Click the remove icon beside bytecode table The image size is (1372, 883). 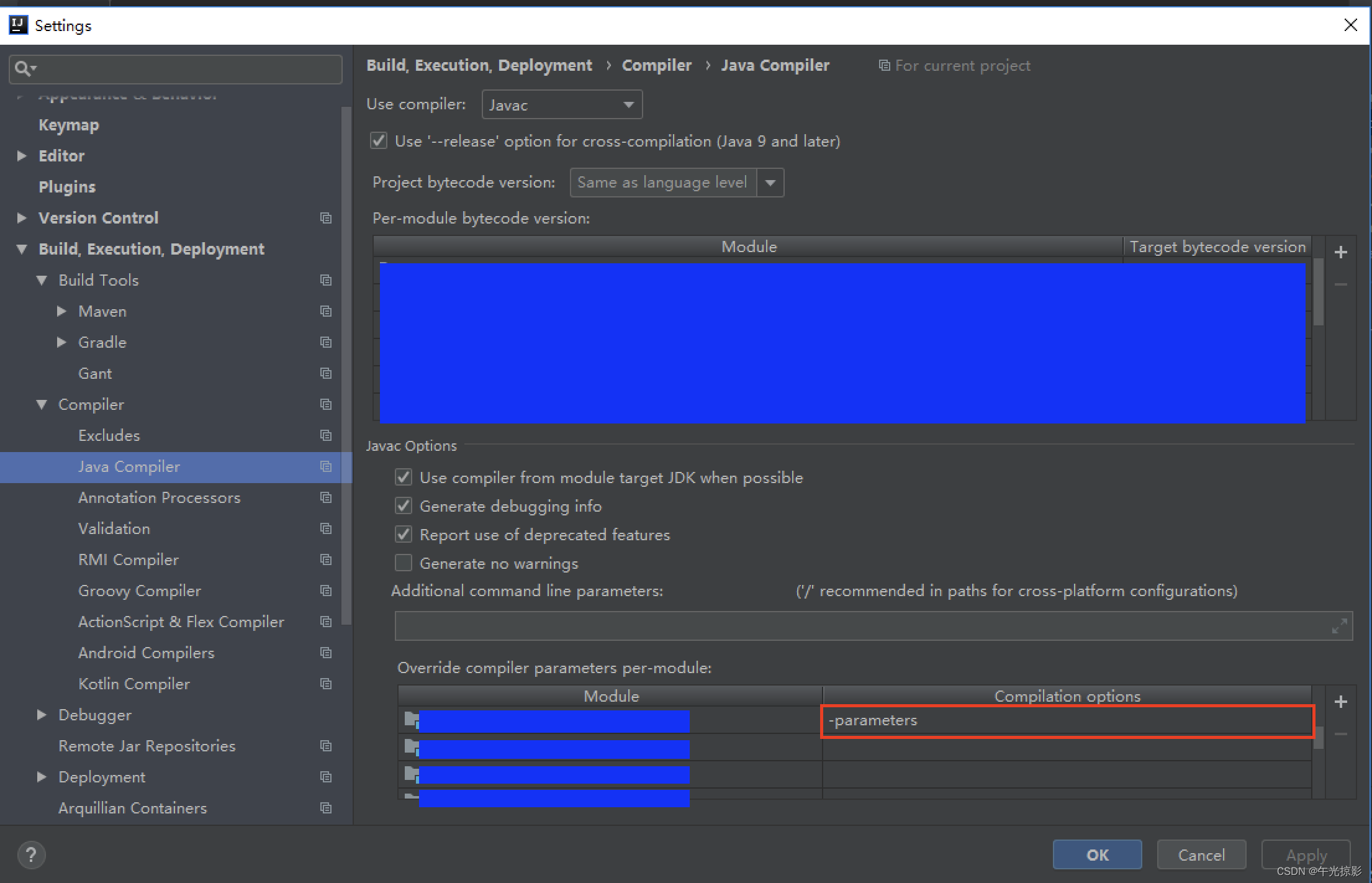pyautogui.click(x=1340, y=284)
